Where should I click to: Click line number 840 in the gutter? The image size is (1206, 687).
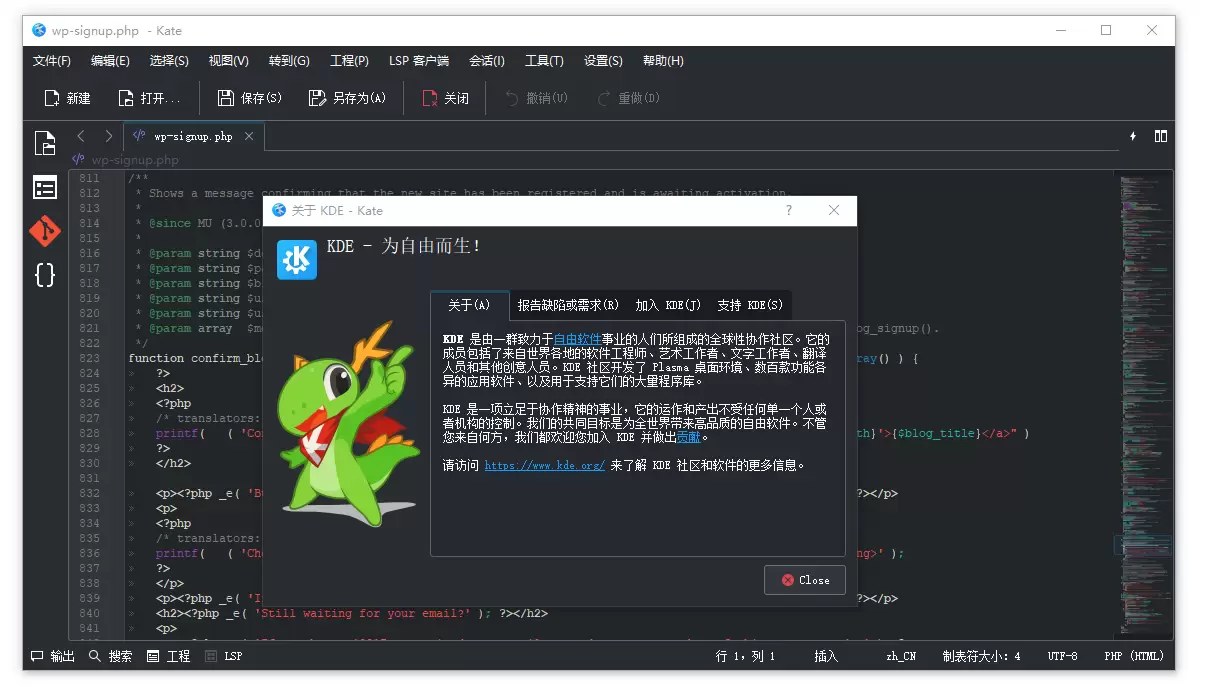pos(89,613)
